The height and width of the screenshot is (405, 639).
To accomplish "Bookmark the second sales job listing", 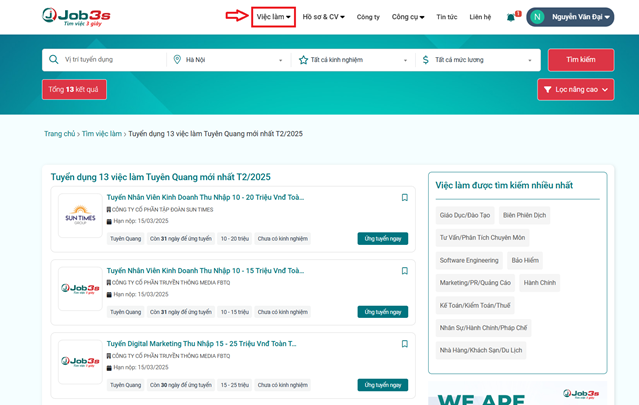I will point(405,271).
